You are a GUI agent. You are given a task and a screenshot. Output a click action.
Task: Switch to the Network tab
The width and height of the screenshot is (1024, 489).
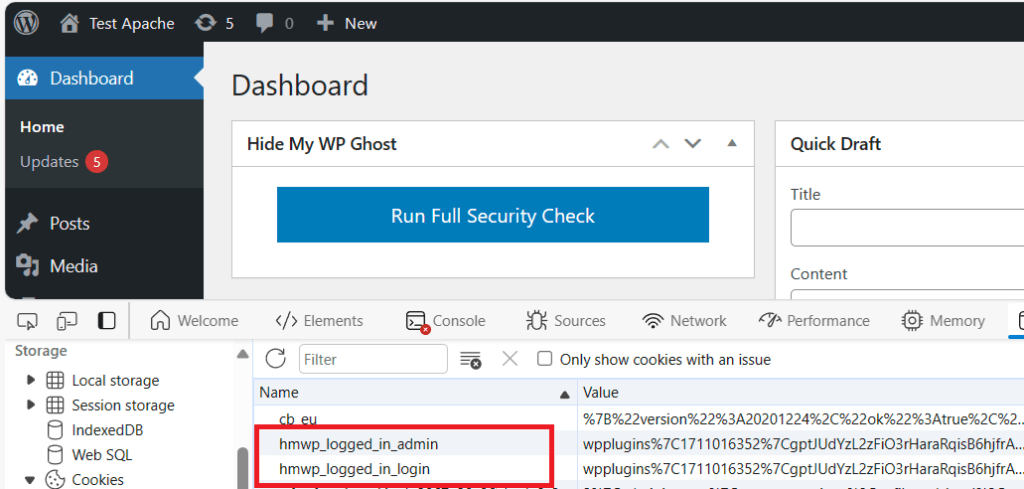(x=684, y=321)
